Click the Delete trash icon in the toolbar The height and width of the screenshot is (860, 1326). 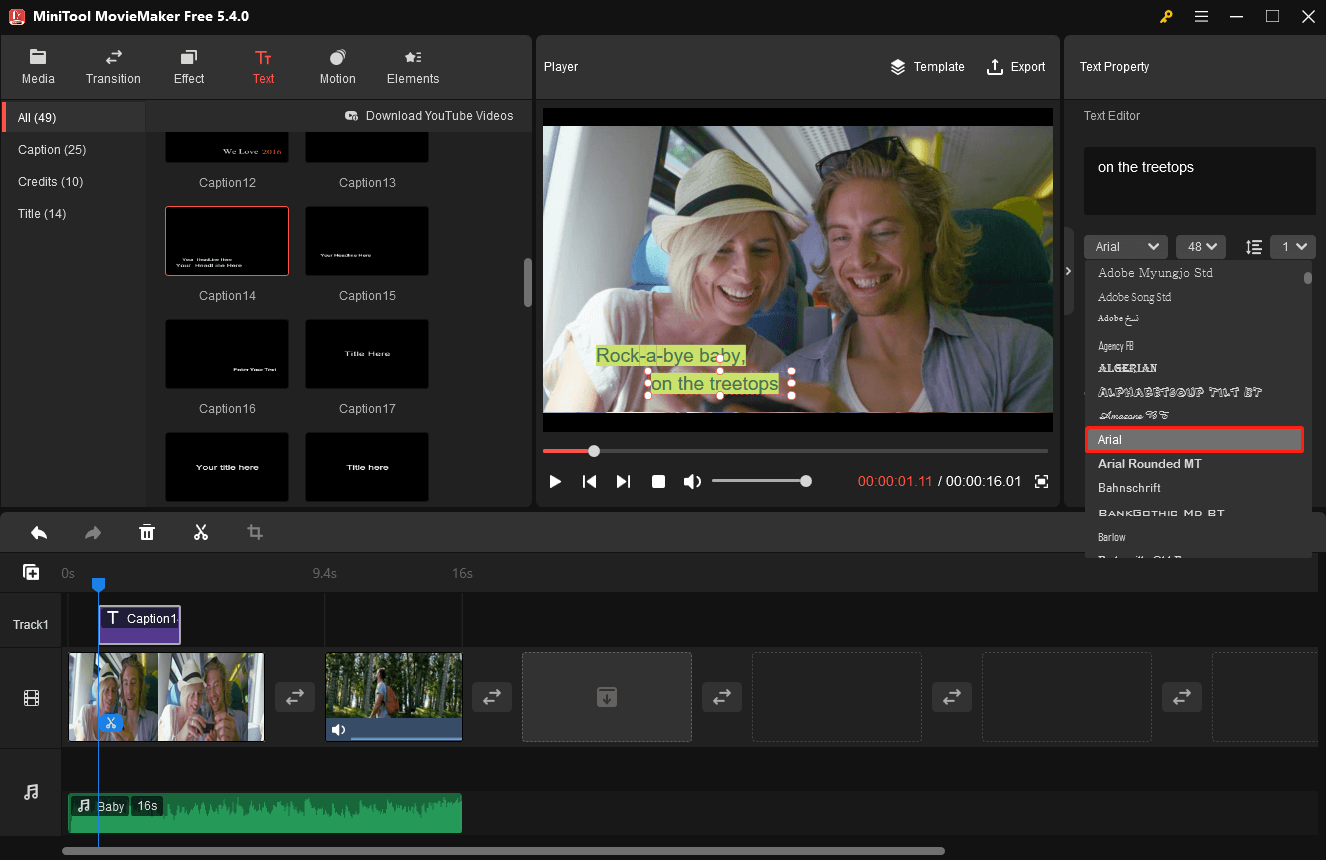(147, 532)
